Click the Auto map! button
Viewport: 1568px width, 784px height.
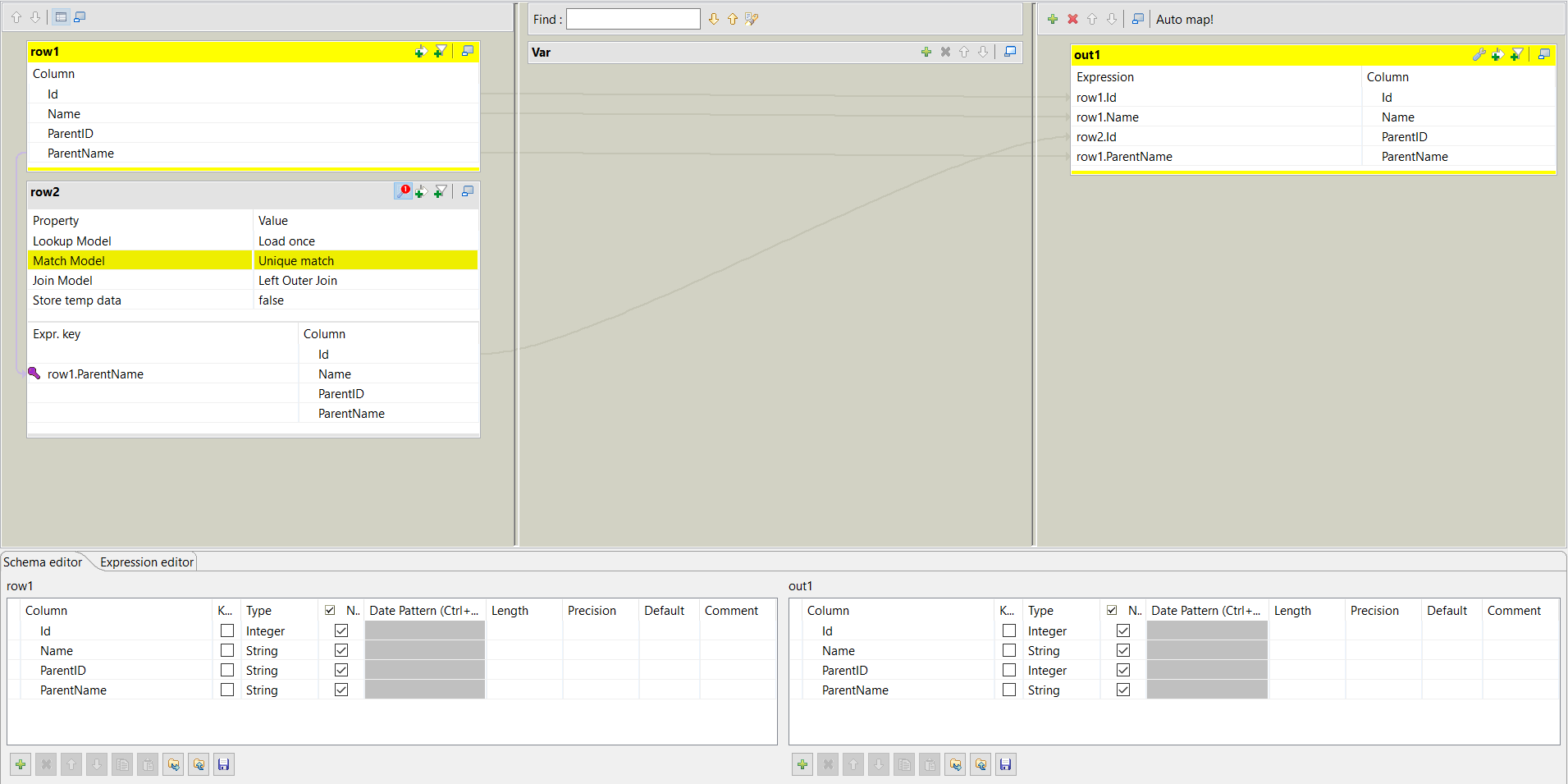coord(1184,19)
